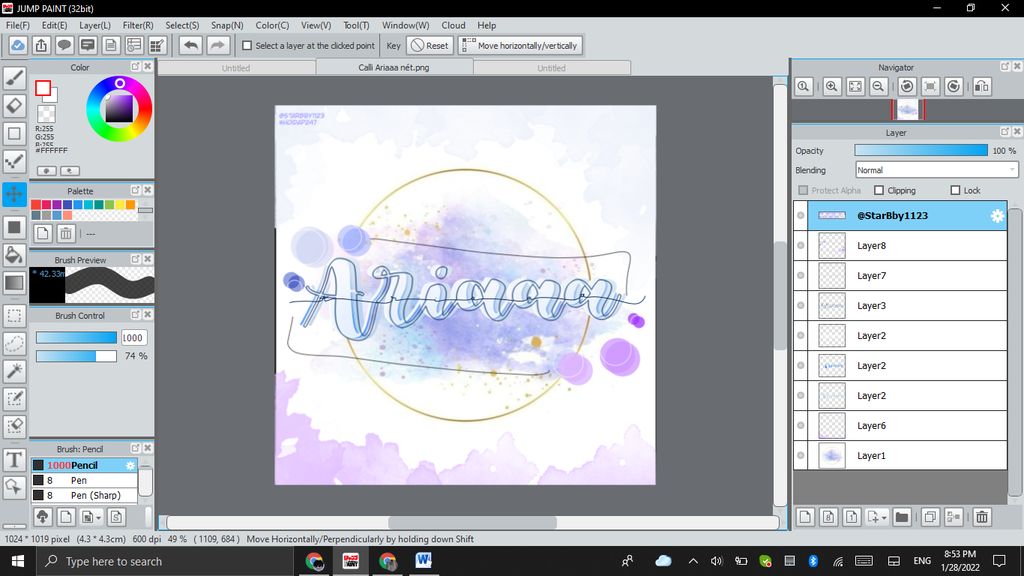Screen dimensions: 1024x576
Task: Open the Blending mode dropdown
Action: click(936, 170)
